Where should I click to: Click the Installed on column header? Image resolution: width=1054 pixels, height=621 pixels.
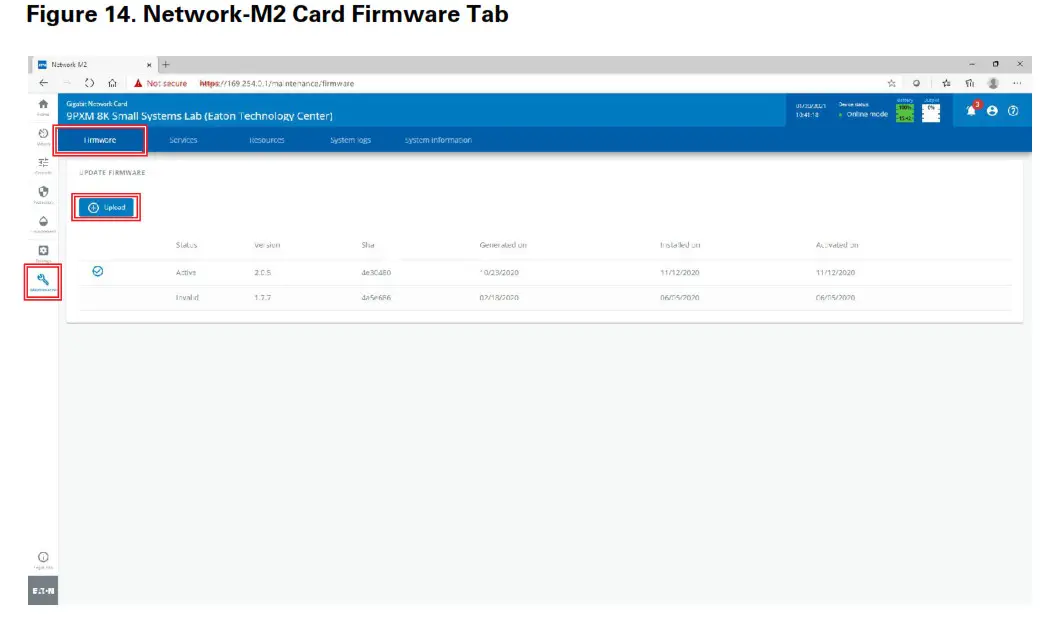tap(680, 245)
